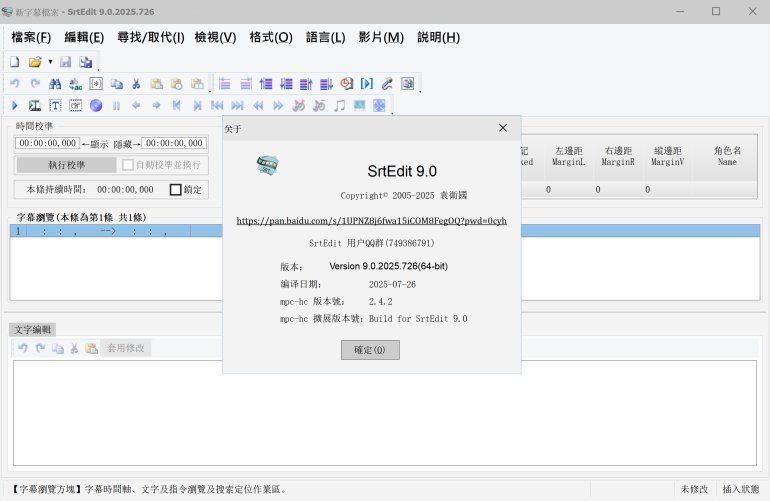Click the 角色名 Name column header

[727, 156]
